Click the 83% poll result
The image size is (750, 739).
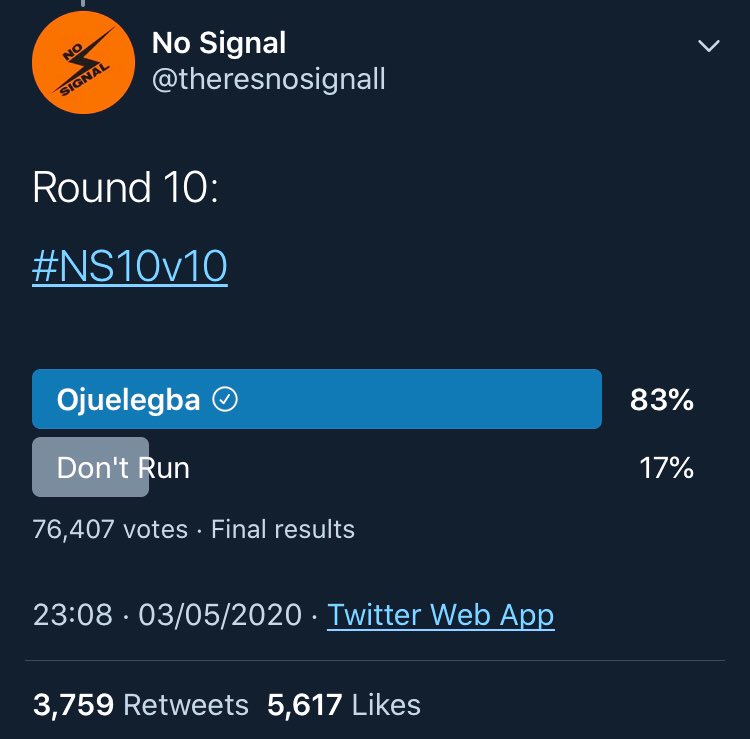661,401
